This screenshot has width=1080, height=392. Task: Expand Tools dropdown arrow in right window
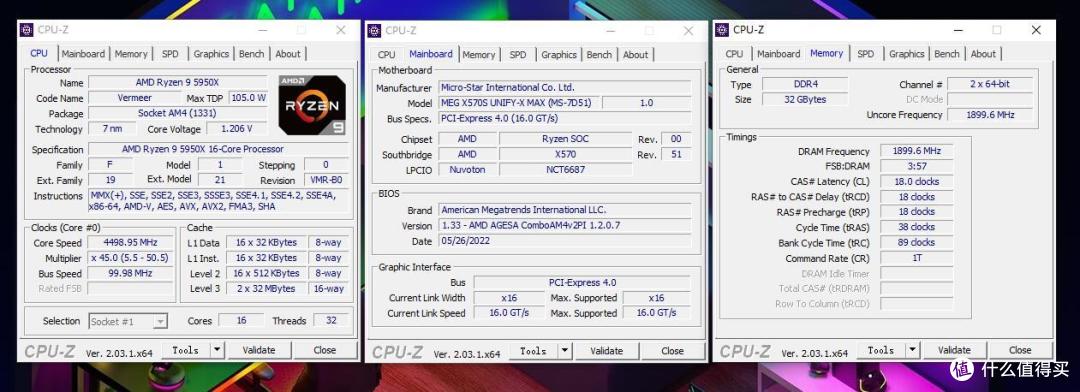pos(913,350)
